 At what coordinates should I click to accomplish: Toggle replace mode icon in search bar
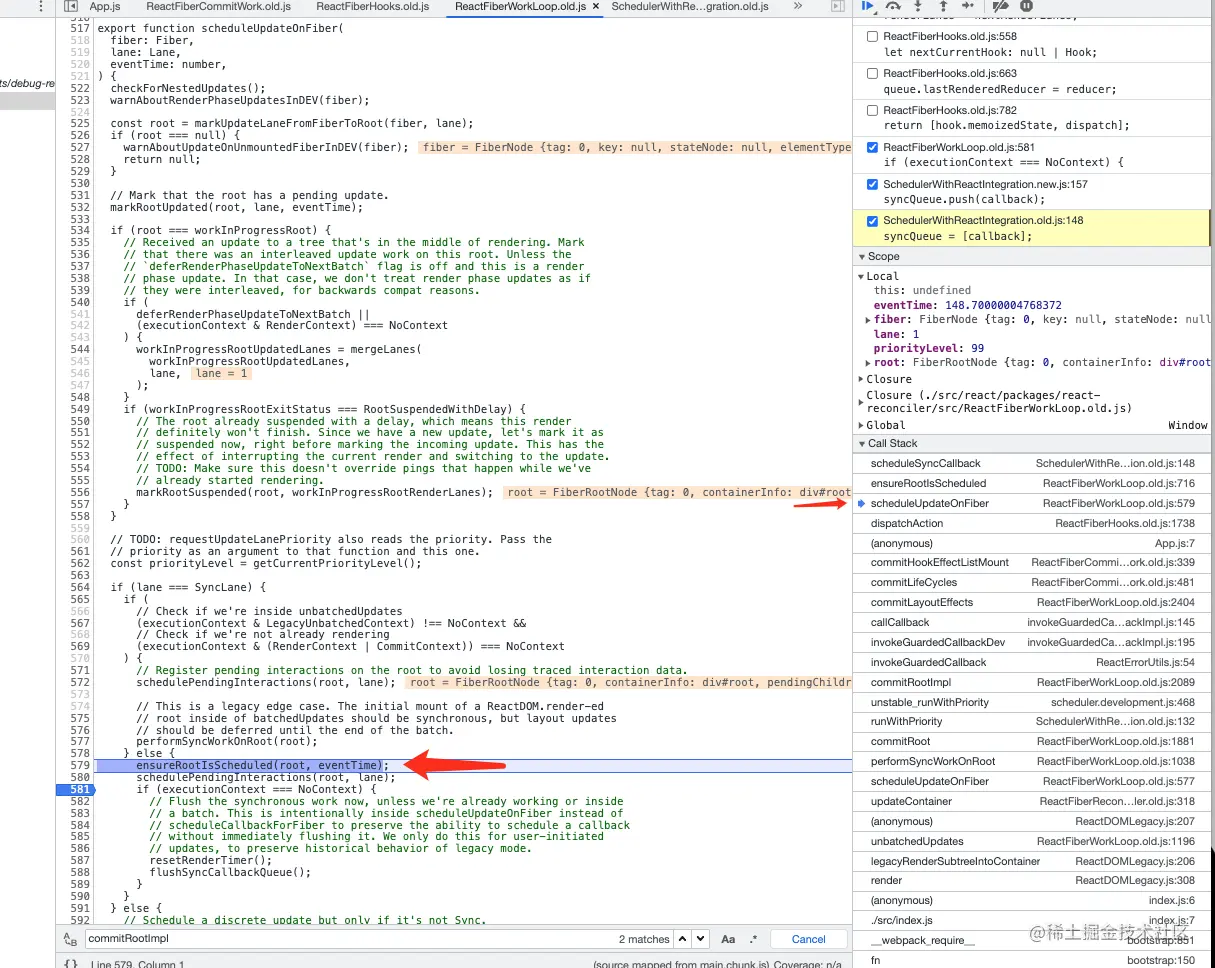coord(69,939)
